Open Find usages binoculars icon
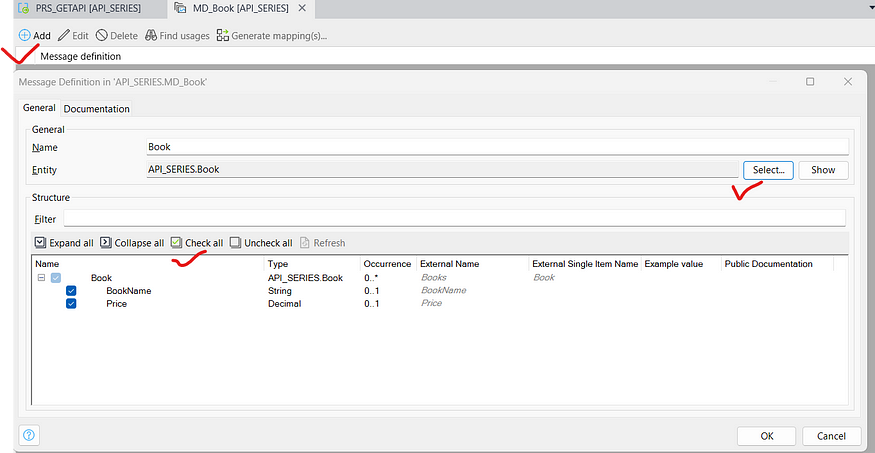 click(x=151, y=36)
